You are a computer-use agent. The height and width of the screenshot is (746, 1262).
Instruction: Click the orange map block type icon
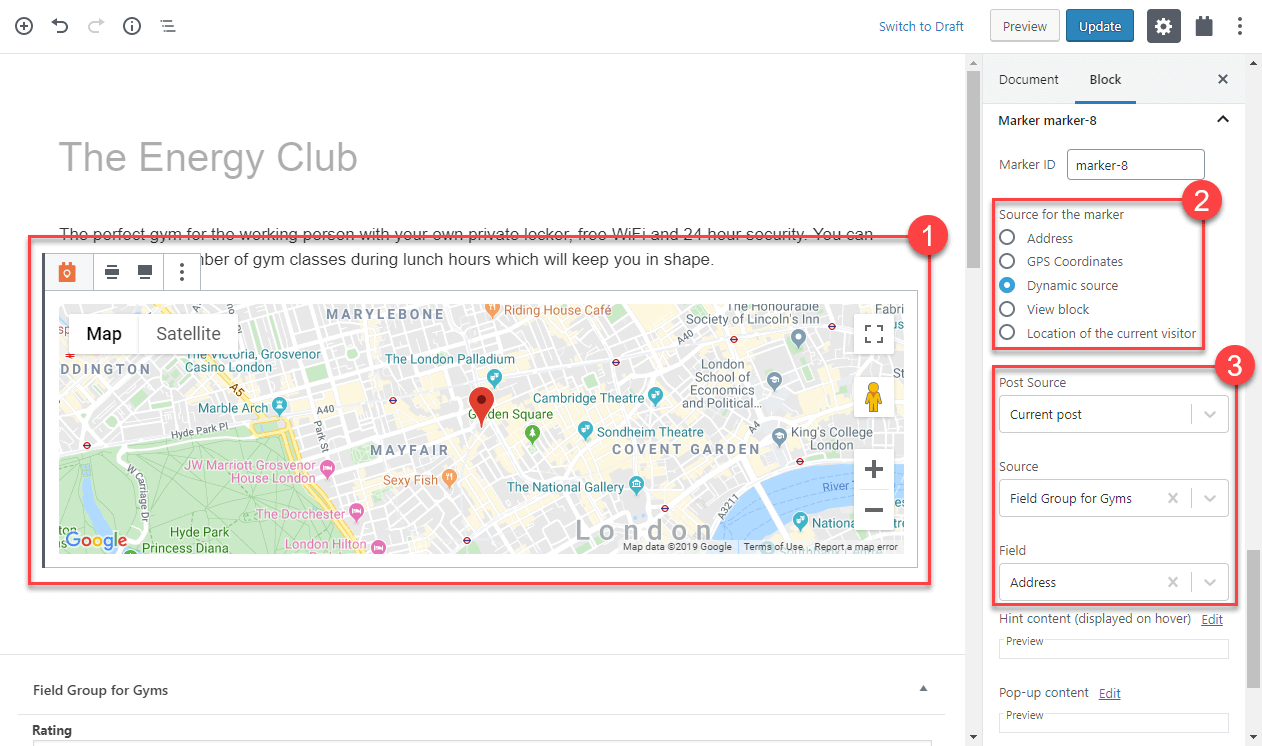pos(67,272)
